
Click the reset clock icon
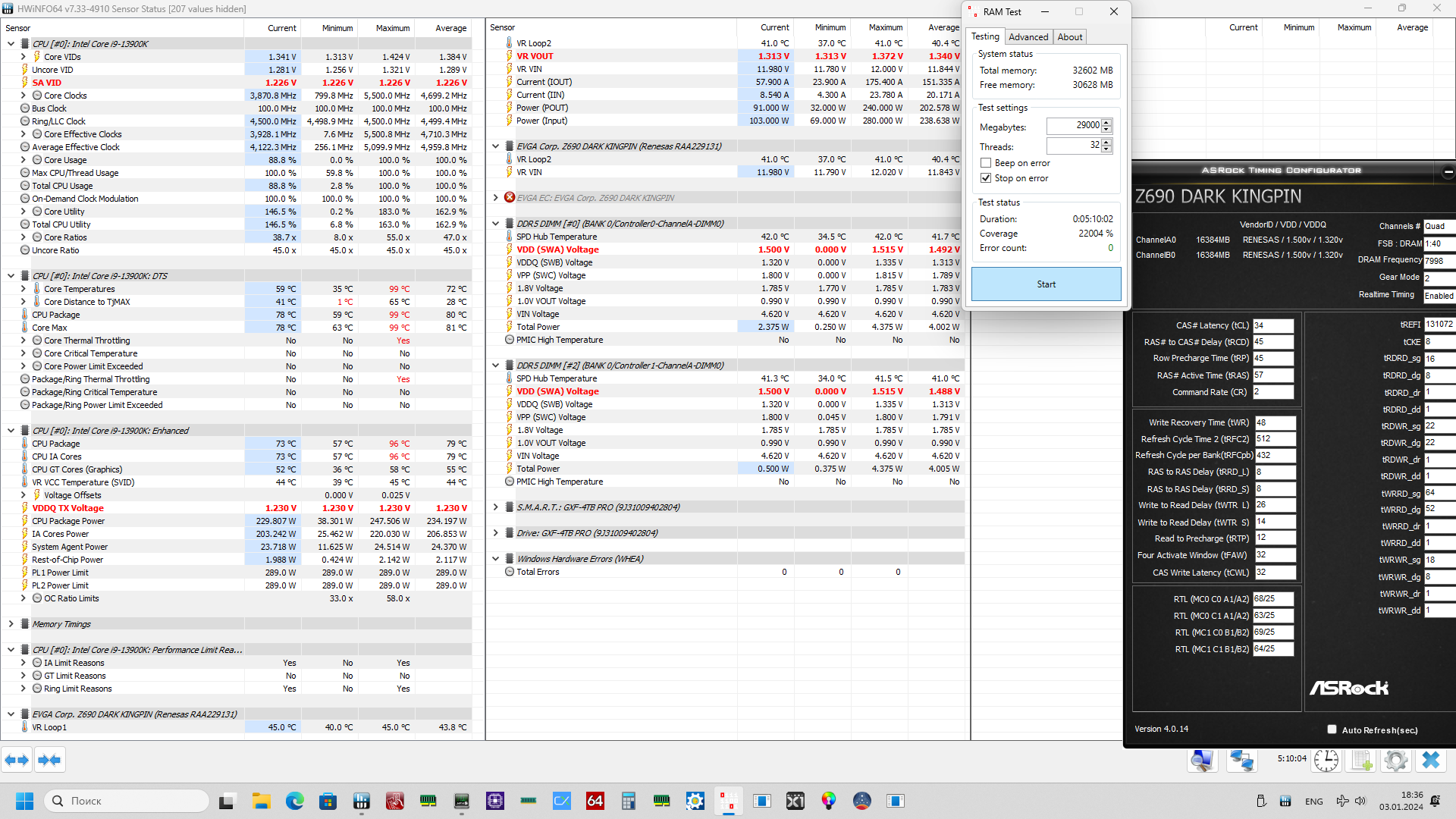(1326, 760)
